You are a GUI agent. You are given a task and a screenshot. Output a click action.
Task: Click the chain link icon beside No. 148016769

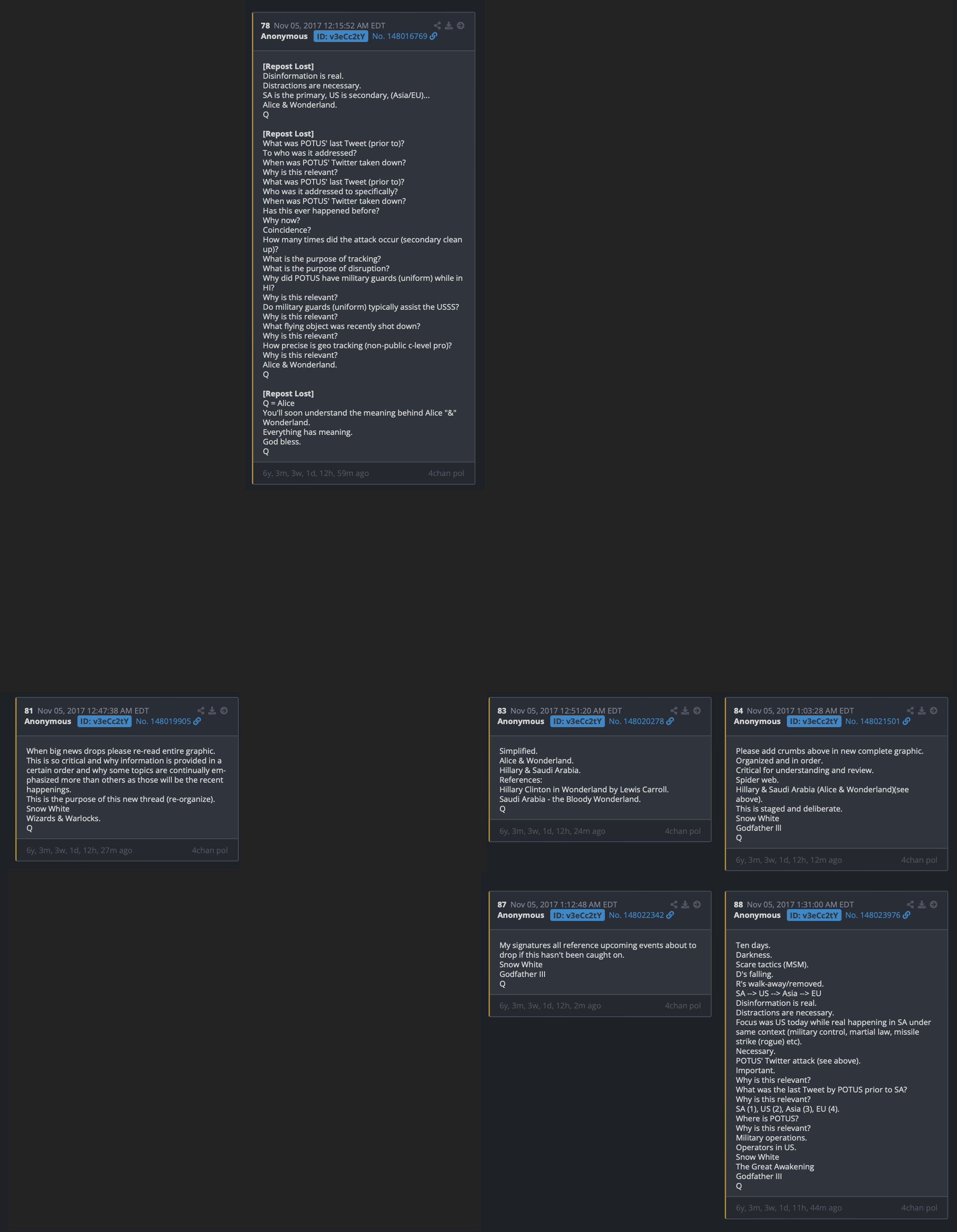[433, 36]
